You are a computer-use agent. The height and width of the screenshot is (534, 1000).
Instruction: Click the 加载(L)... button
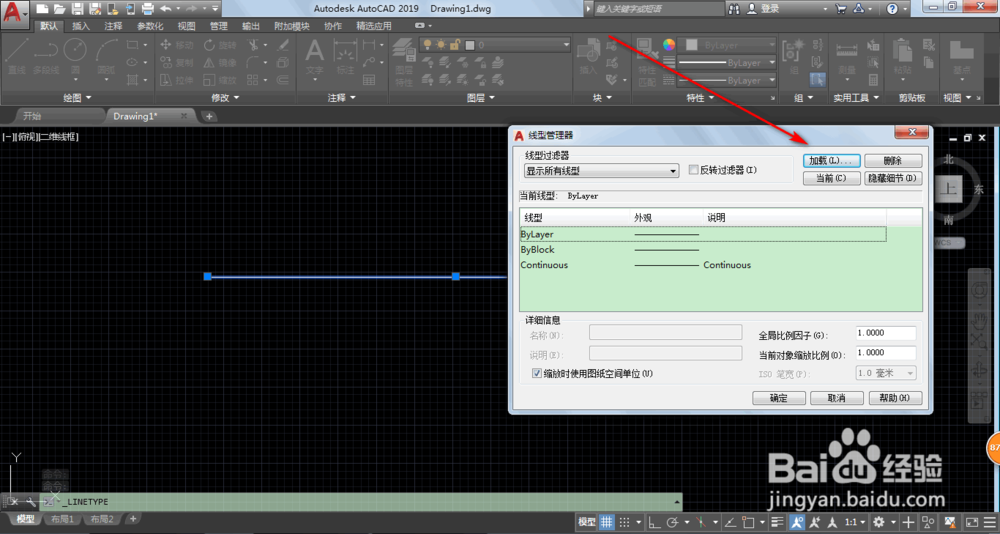(x=831, y=161)
